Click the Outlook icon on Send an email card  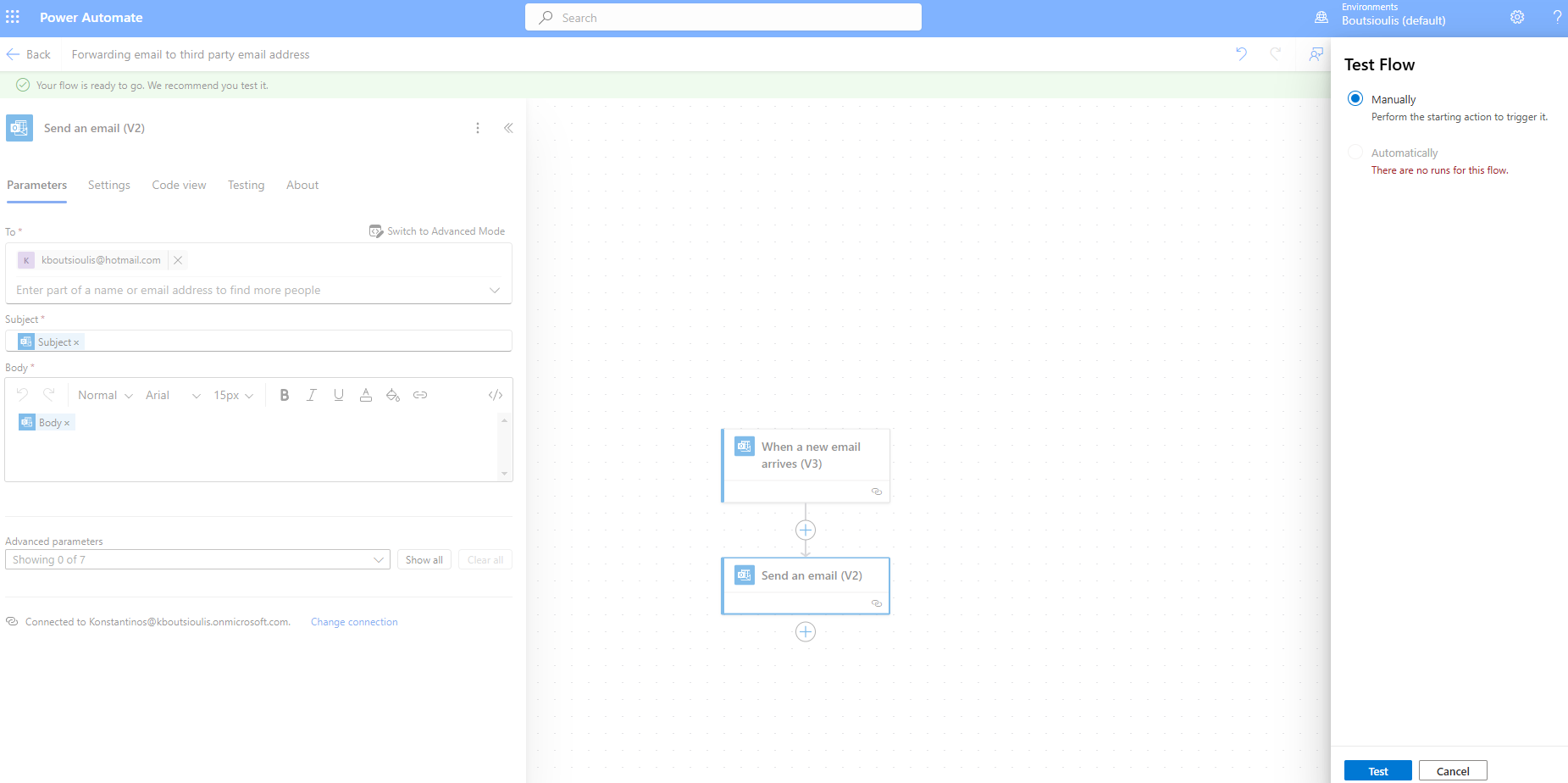[745, 575]
